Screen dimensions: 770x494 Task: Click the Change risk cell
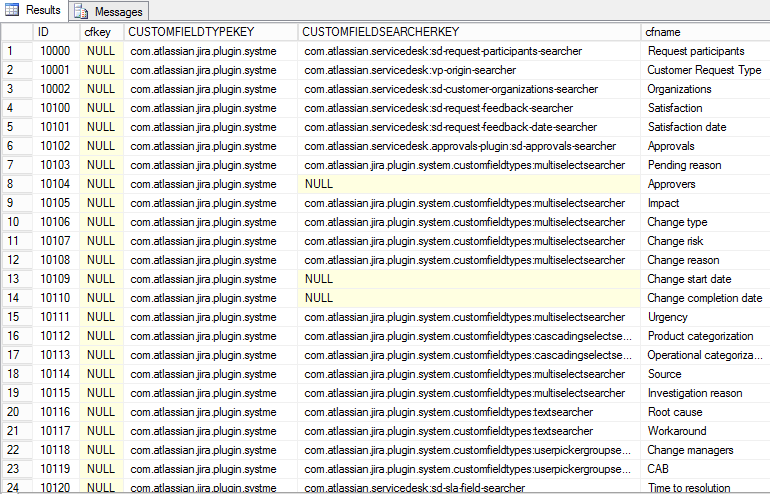tap(705, 241)
